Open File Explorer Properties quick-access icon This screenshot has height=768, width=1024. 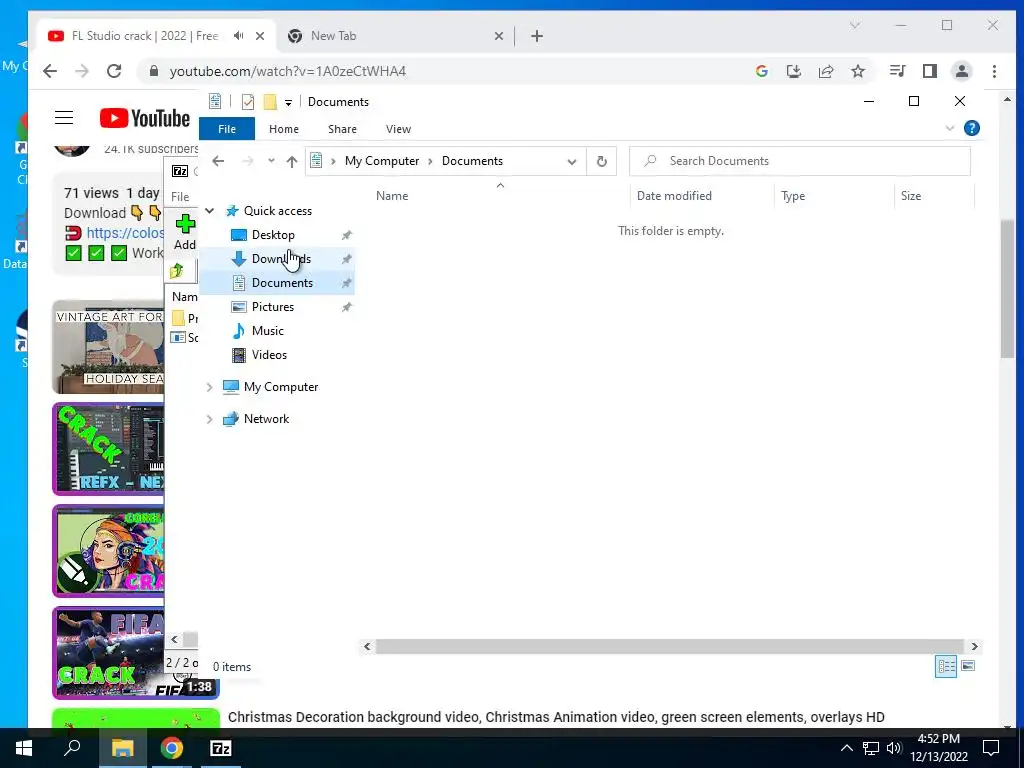click(x=248, y=102)
